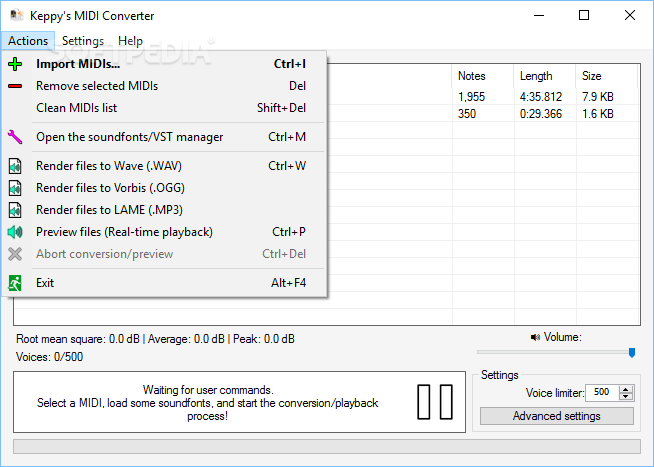Click the bottom conversion progress bar
The image size is (654, 467).
(327, 446)
